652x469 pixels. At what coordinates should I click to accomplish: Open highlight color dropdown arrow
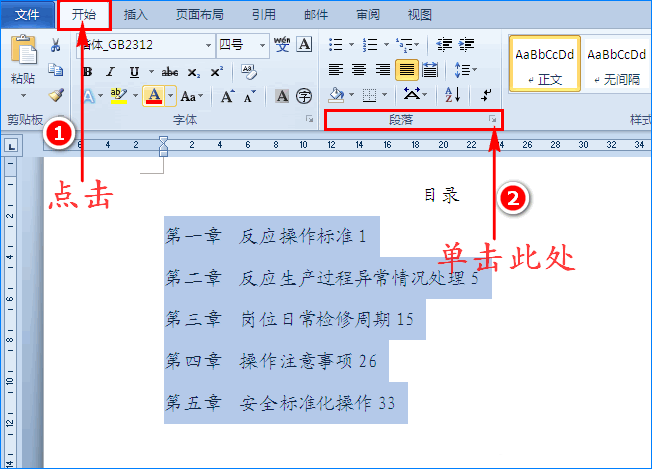(x=135, y=96)
